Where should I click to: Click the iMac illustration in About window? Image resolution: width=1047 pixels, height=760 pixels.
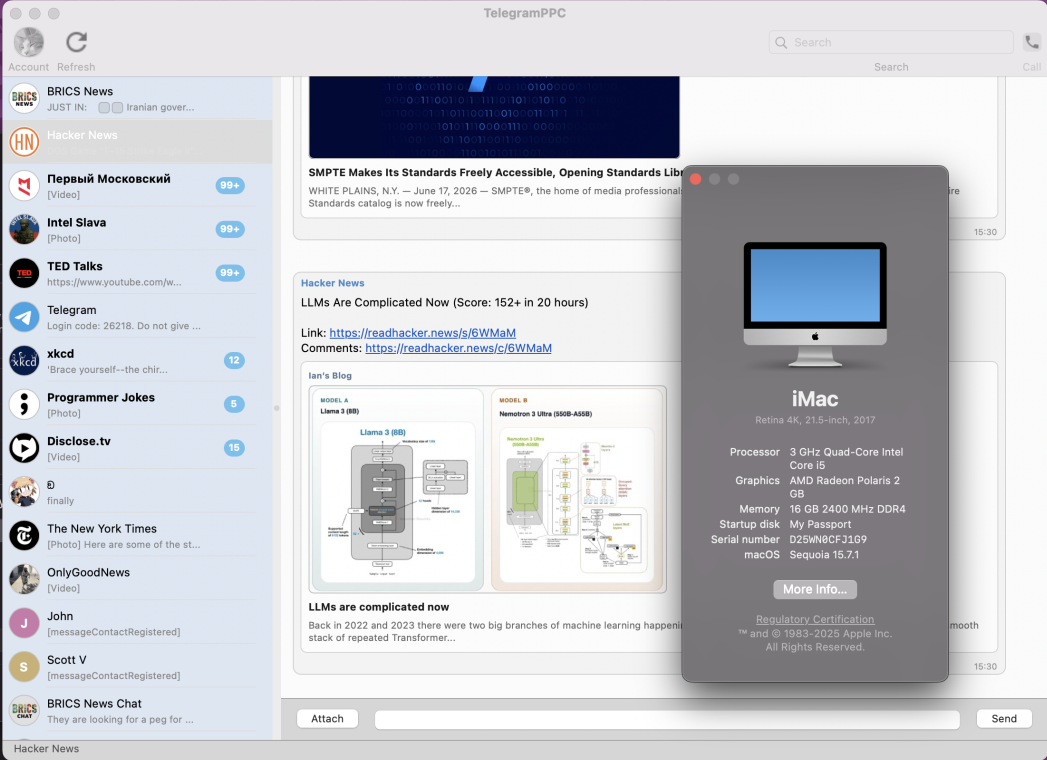(x=815, y=304)
